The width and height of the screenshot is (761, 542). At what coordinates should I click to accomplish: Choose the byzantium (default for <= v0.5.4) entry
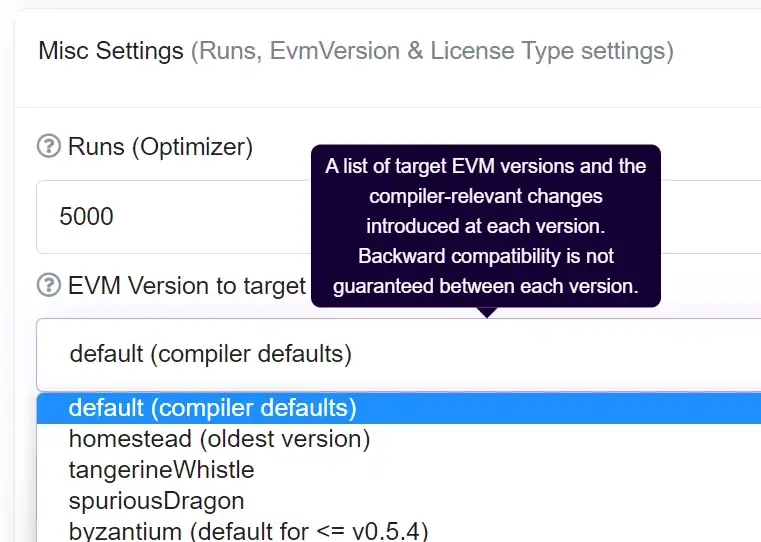[x=248, y=531]
